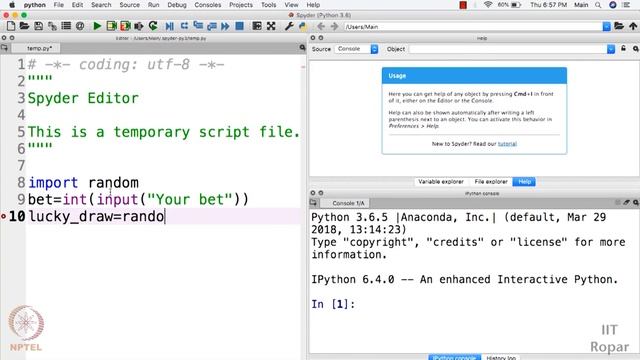Browse editor tabs button left of temp.py
Image resolution: width=640 pixels, height=360 pixels.
click(4, 48)
